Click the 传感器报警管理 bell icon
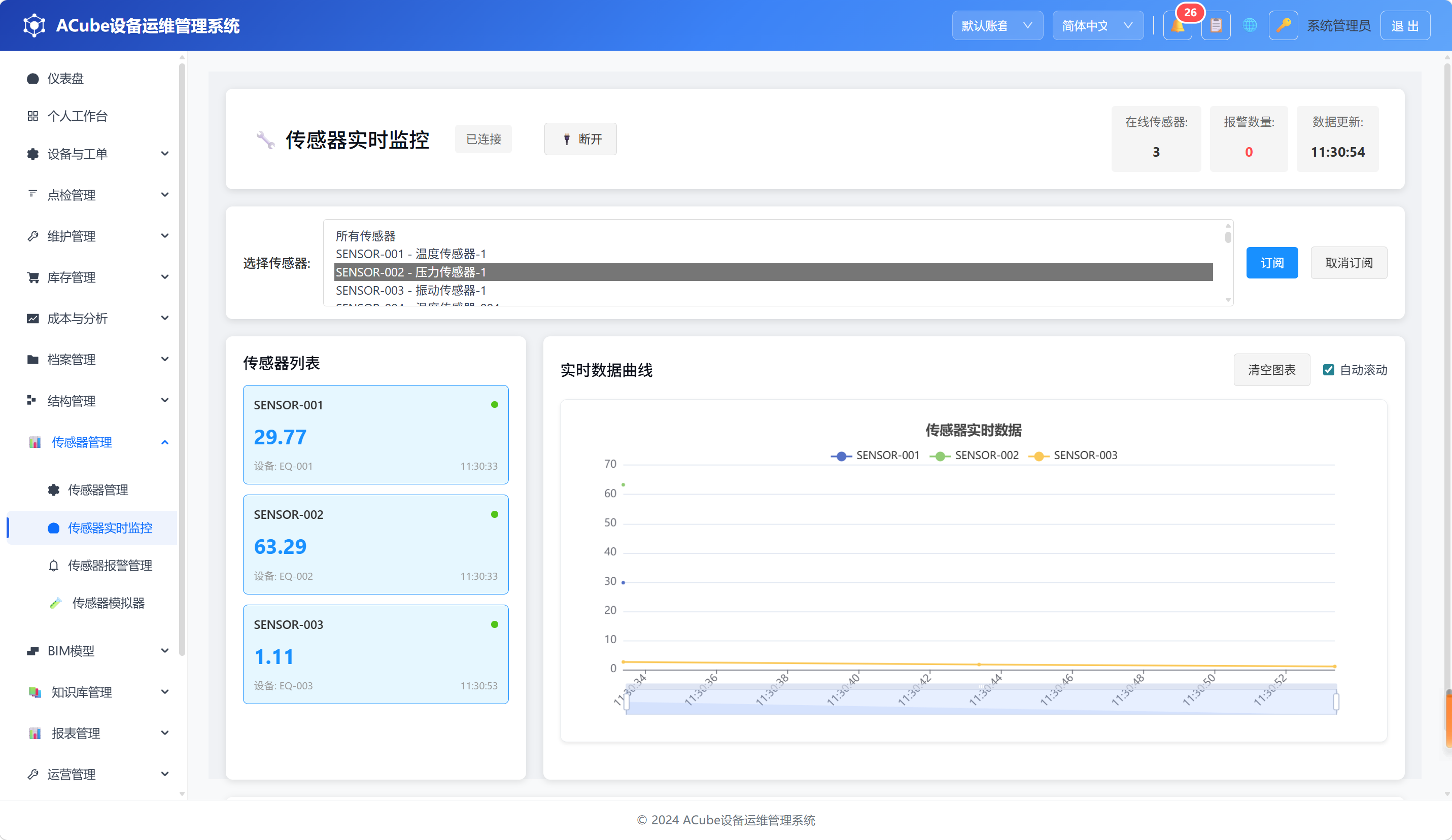Screen dimensions: 1452x840 pos(54,565)
